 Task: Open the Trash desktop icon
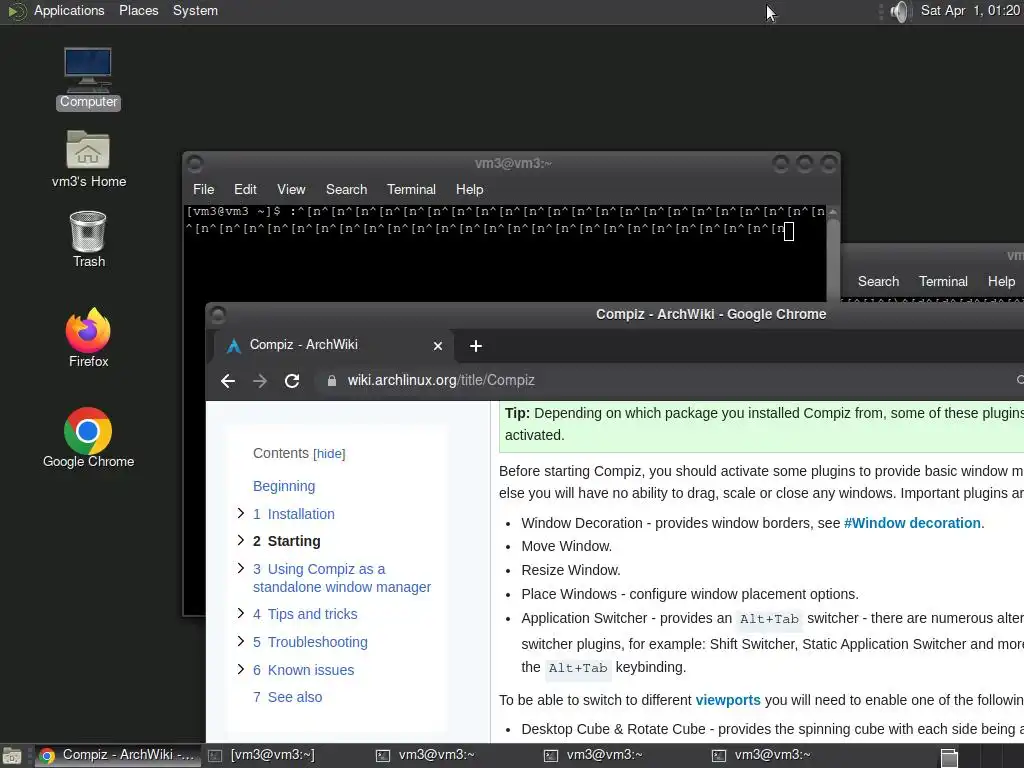pyautogui.click(x=88, y=239)
